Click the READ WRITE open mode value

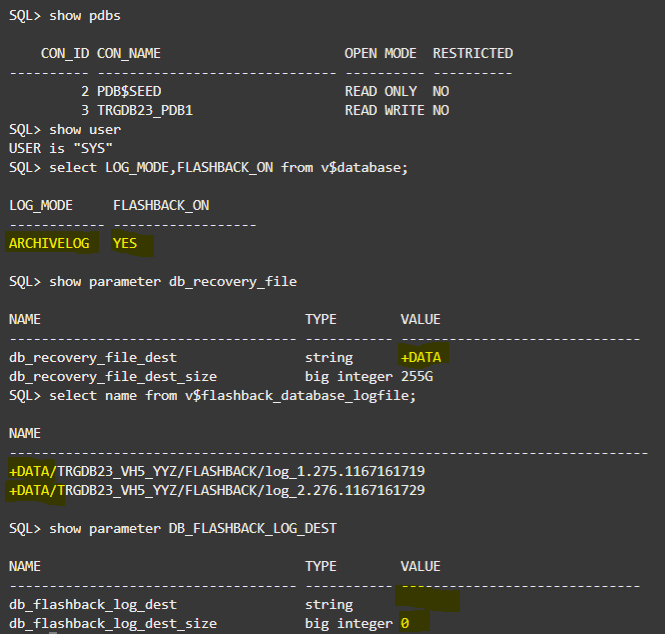385,110
